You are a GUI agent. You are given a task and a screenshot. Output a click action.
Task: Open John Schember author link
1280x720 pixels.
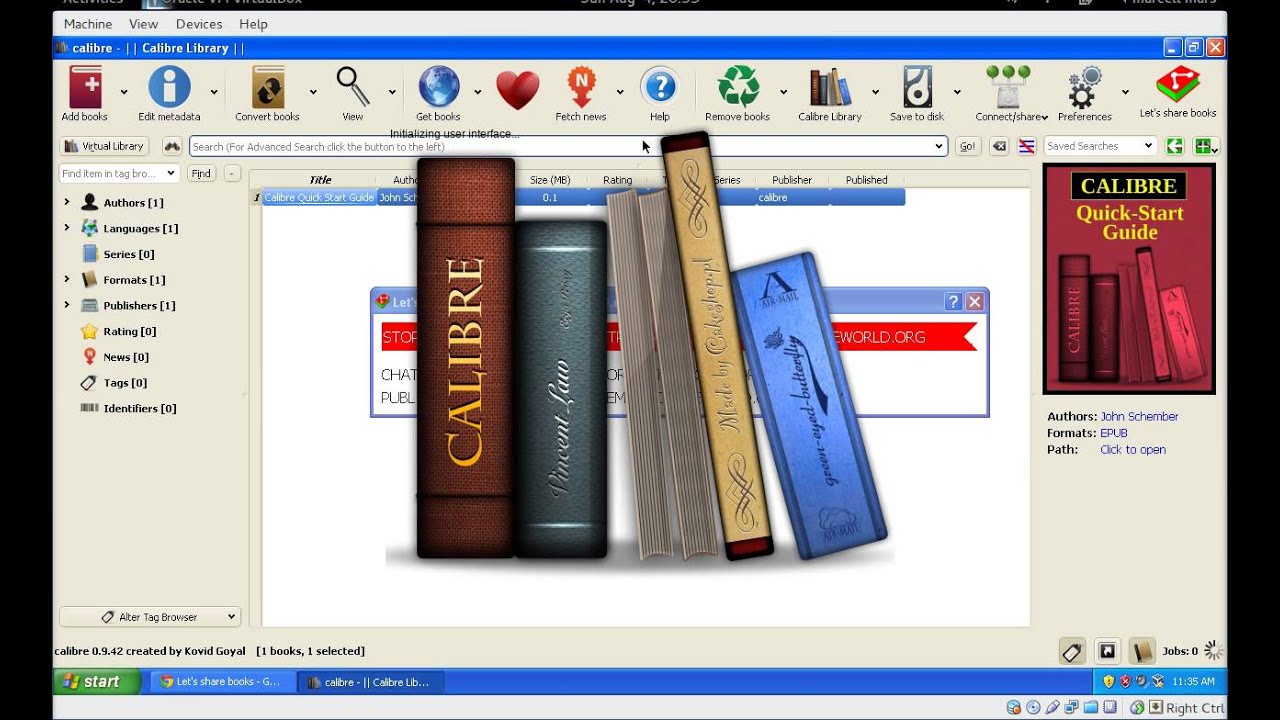[1139, 416]
